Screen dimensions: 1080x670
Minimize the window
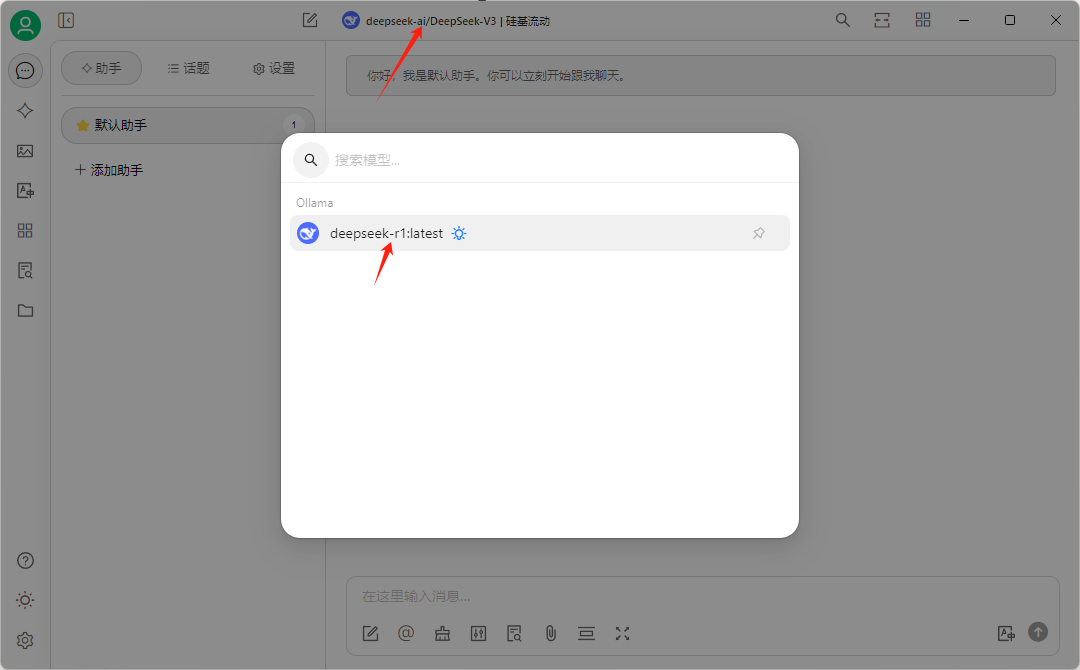click(964, 21)
